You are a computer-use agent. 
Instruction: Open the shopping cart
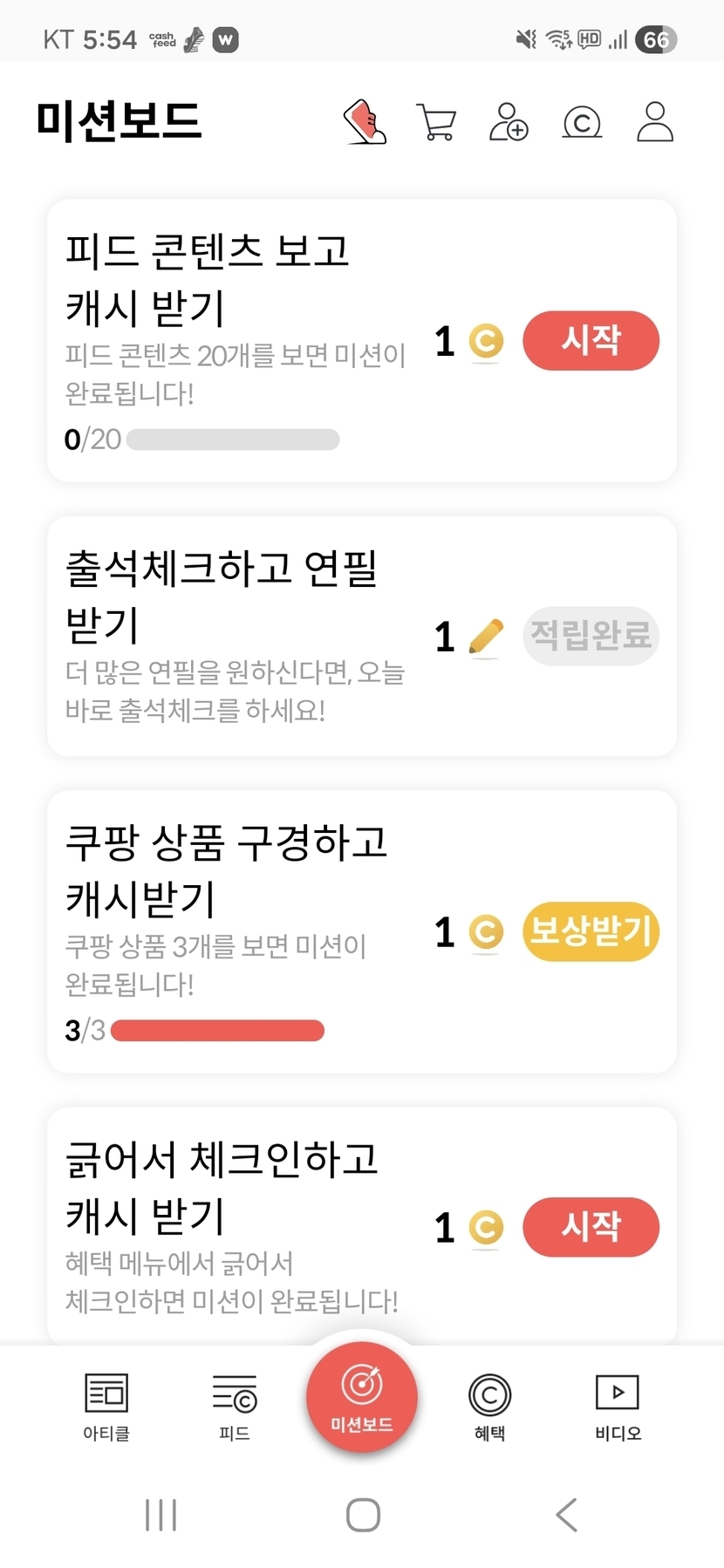(x=436, y=121)
